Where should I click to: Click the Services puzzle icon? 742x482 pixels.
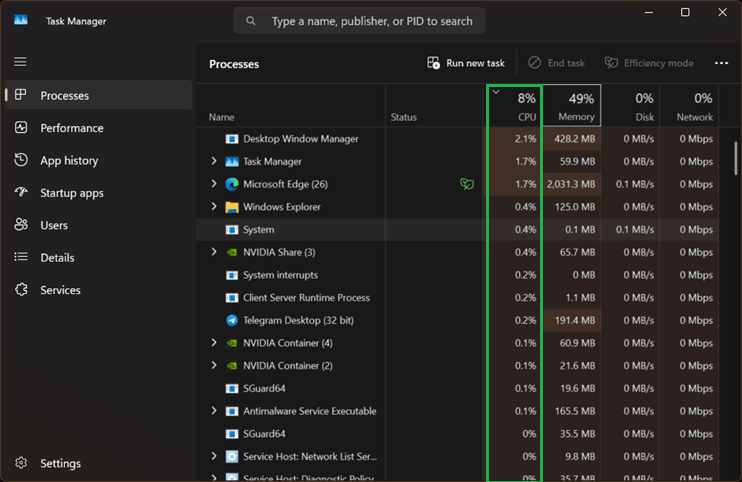point(21,289)
